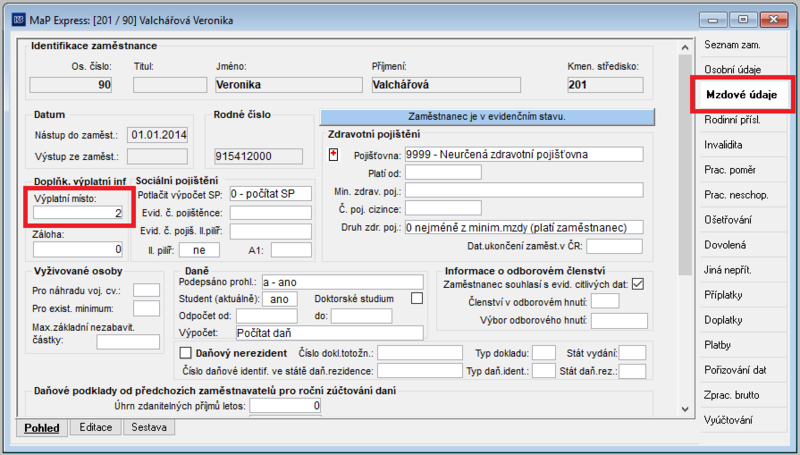
Task: Click Pro exist. minimum field
Action: coord(146,308)
